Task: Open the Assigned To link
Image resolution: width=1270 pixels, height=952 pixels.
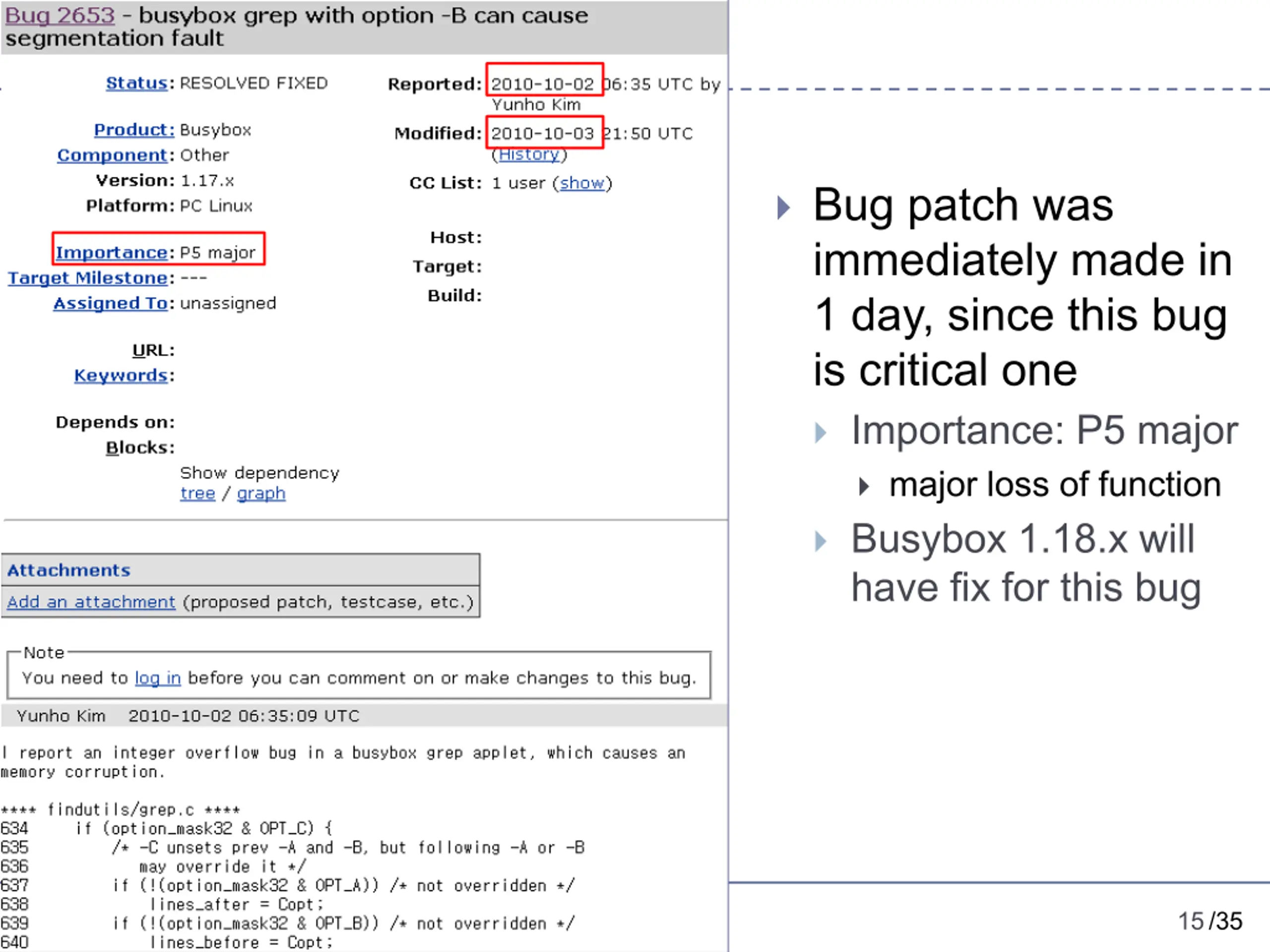Action: 111,303
